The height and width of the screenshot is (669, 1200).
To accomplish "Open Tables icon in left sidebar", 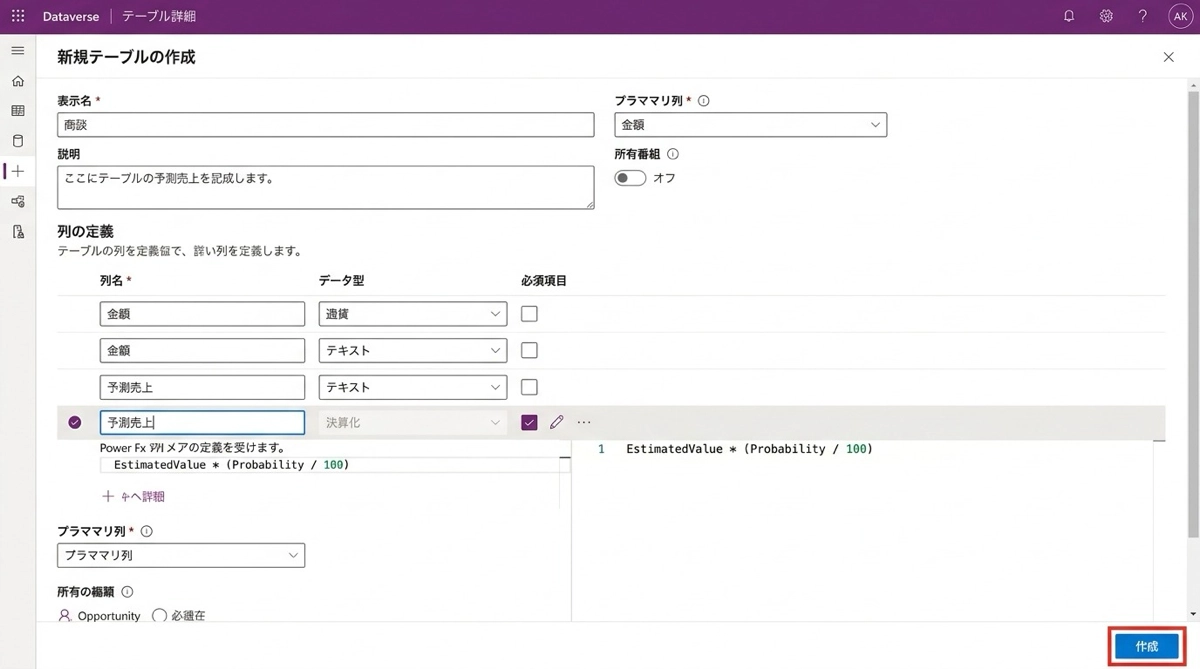I will coord(18,111).
